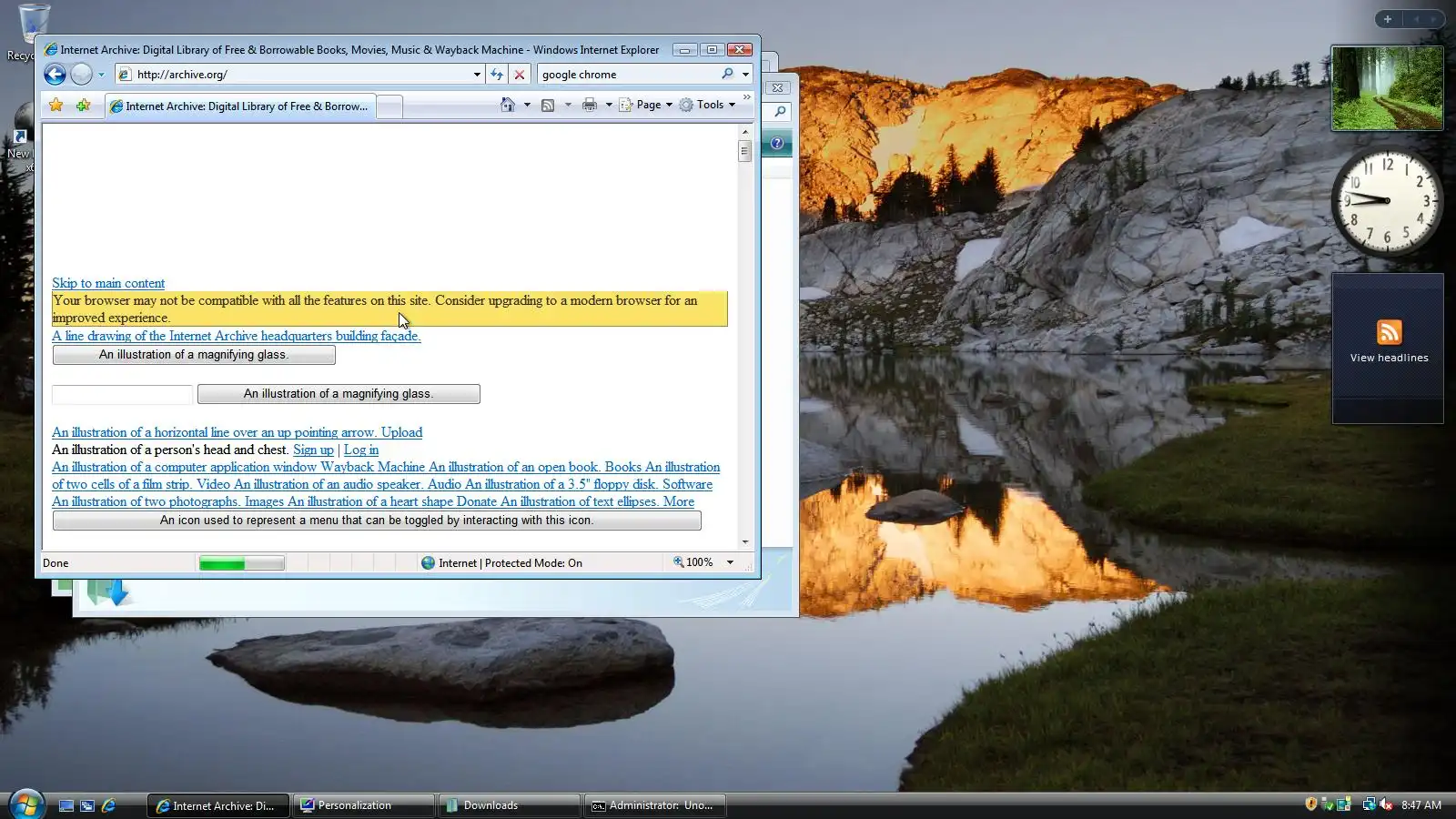Click the Add to Favorites icon
This screenshot has height=819, width=1456.
click(x=83, y=106)
